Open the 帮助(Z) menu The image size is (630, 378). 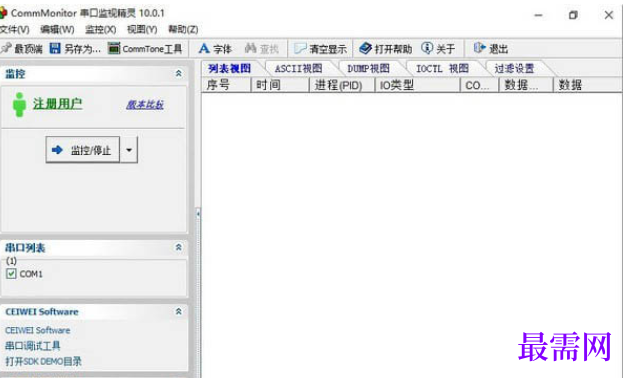[183, 30]
